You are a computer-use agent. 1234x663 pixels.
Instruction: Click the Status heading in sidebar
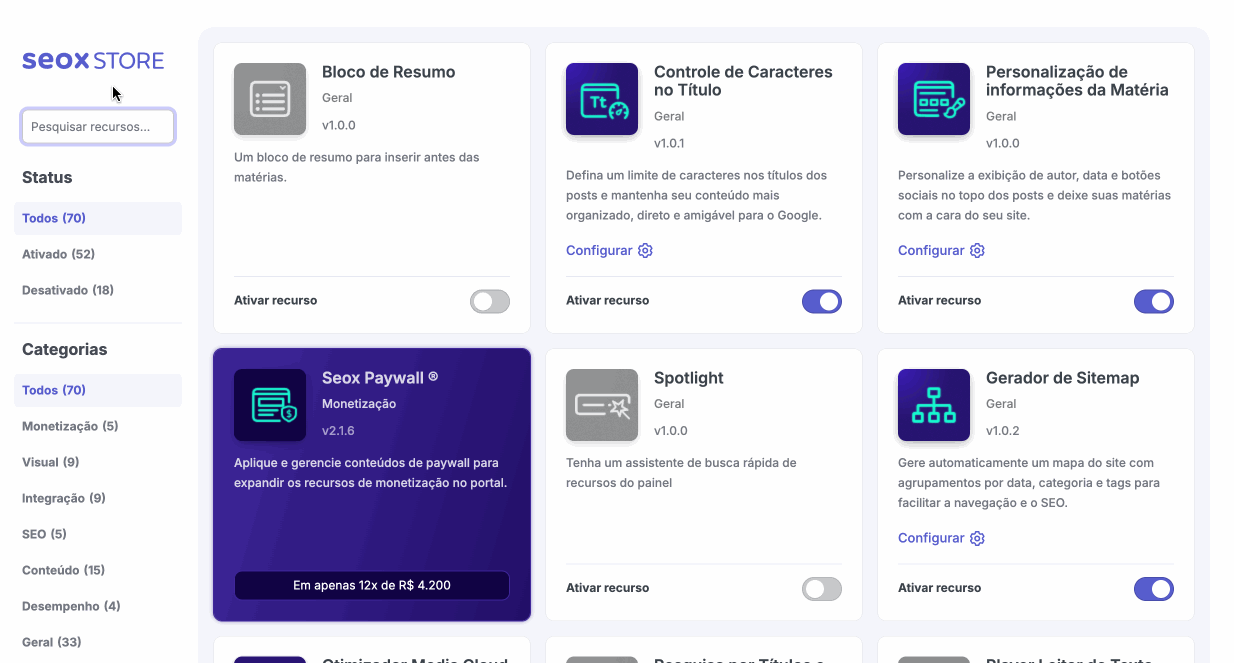(x=47, y=177)
